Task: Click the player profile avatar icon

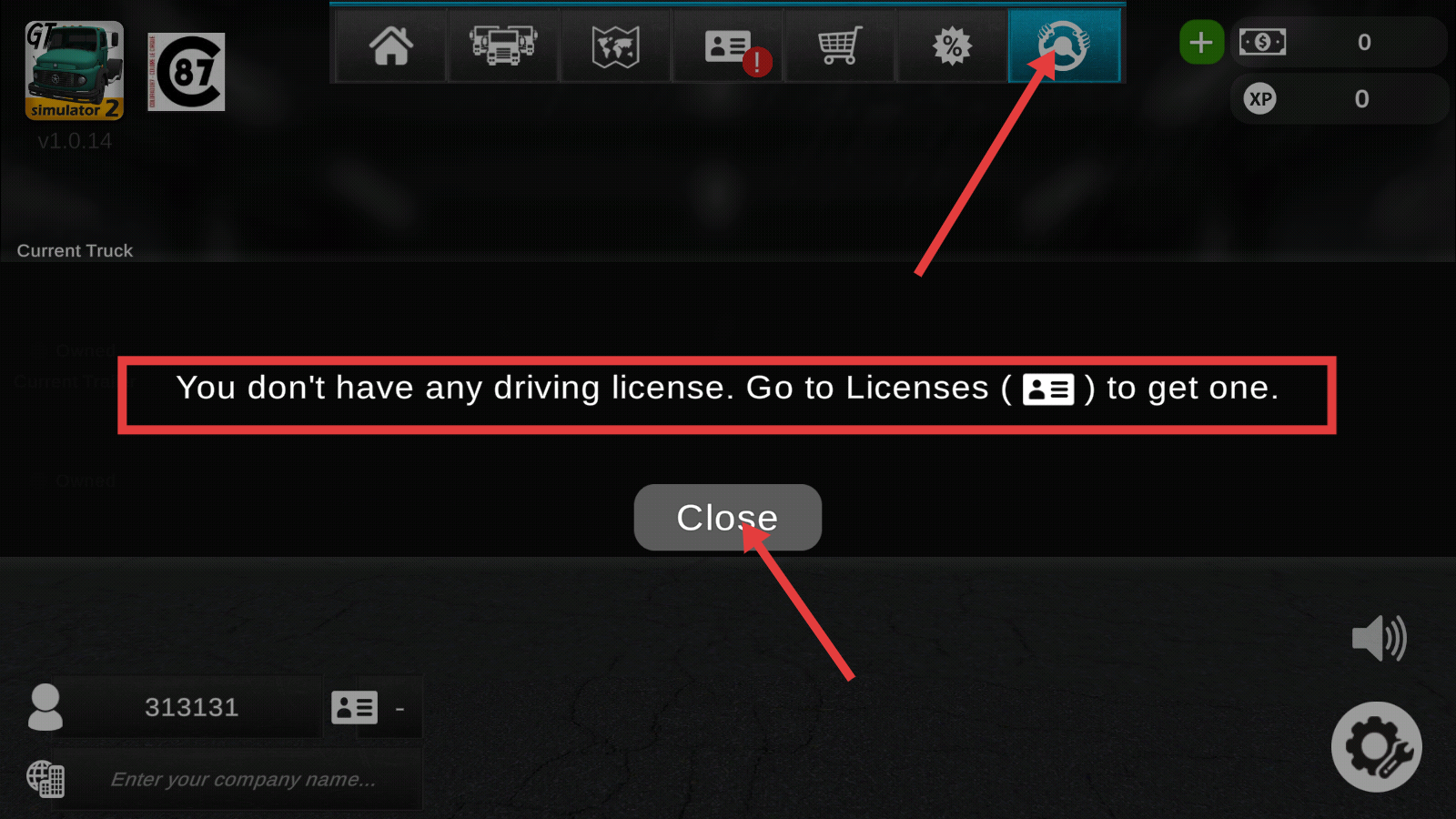Action: coord(45,707)
